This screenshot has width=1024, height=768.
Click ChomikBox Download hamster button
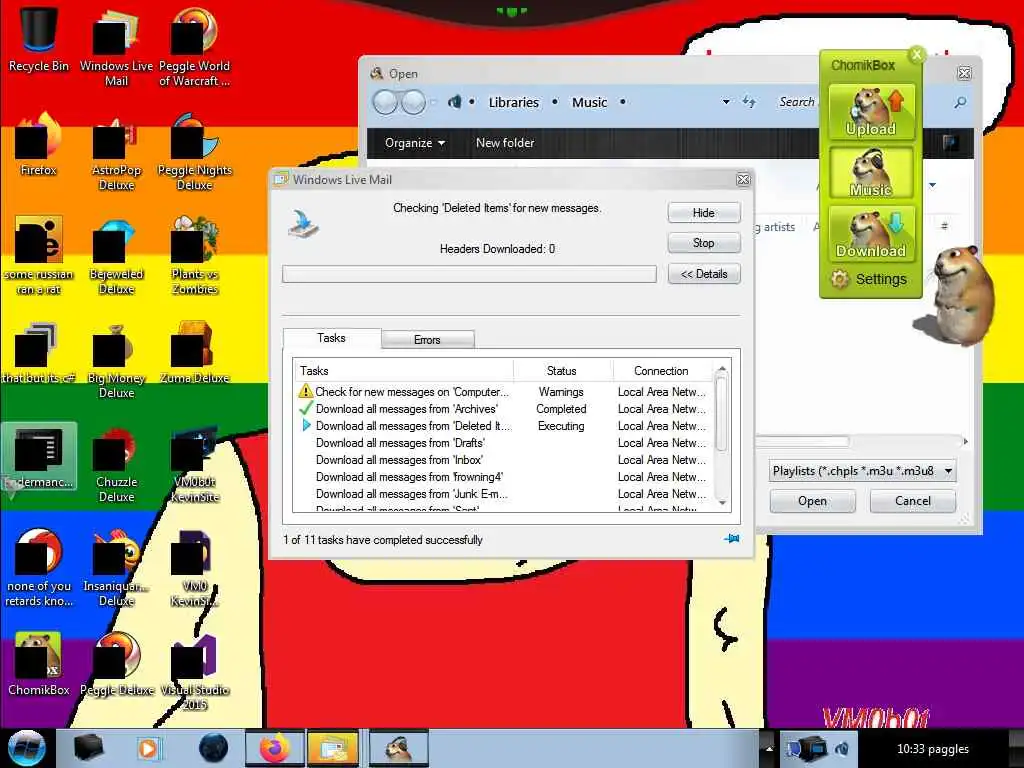871,233
